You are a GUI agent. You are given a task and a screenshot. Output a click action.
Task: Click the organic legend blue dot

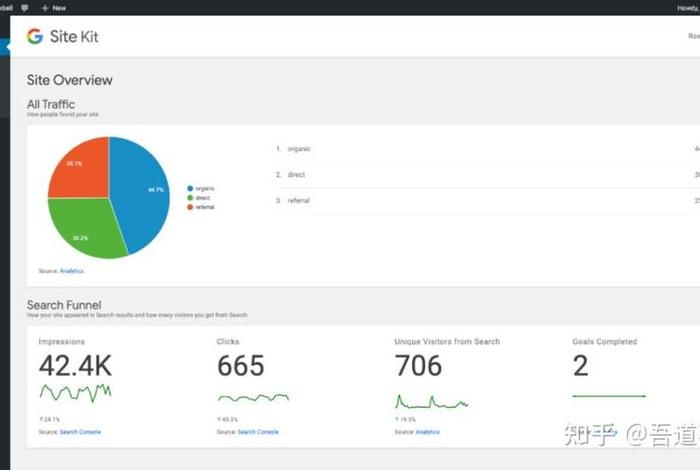(190, 188)
